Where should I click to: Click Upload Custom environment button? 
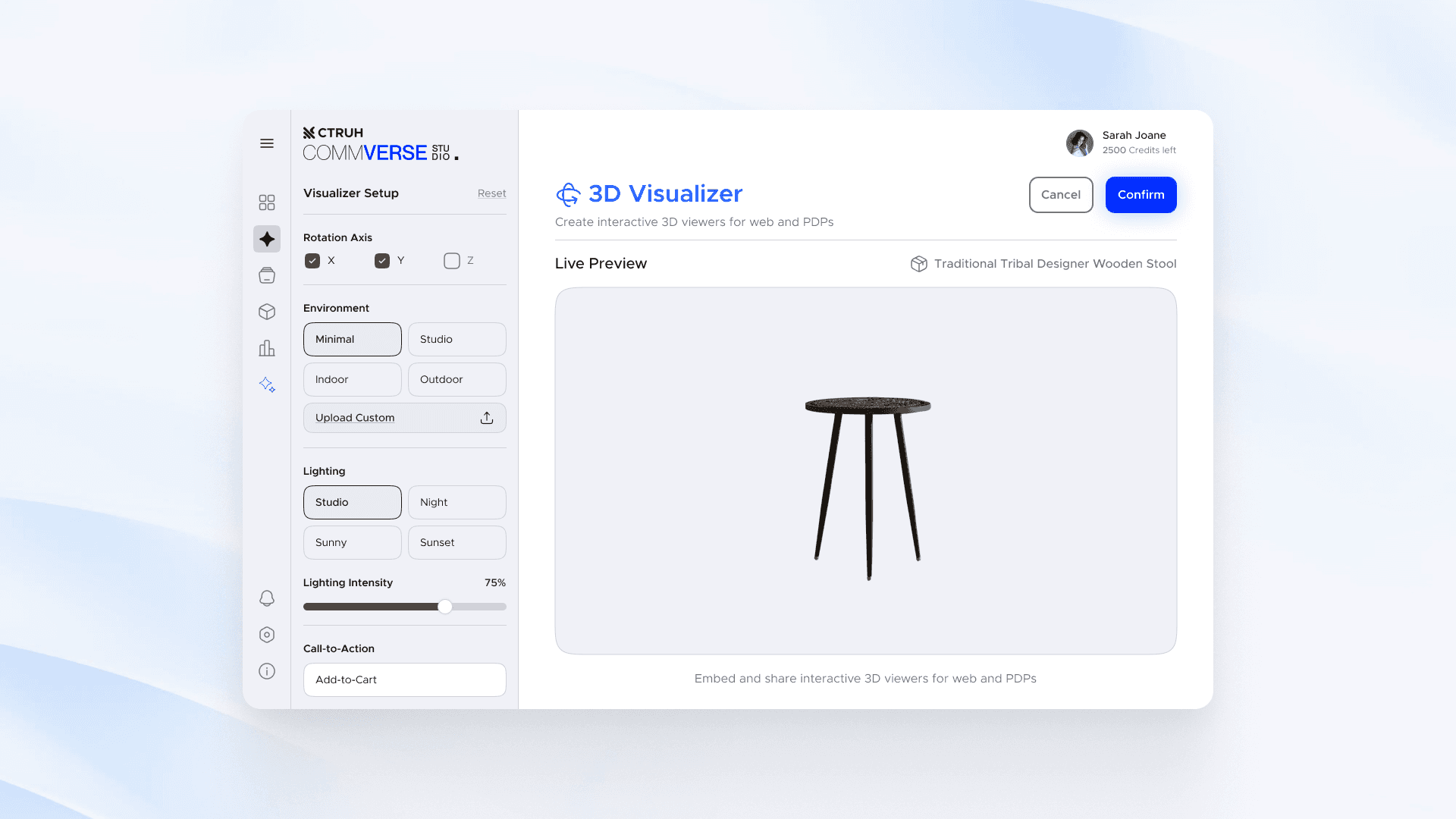(404, 418)
